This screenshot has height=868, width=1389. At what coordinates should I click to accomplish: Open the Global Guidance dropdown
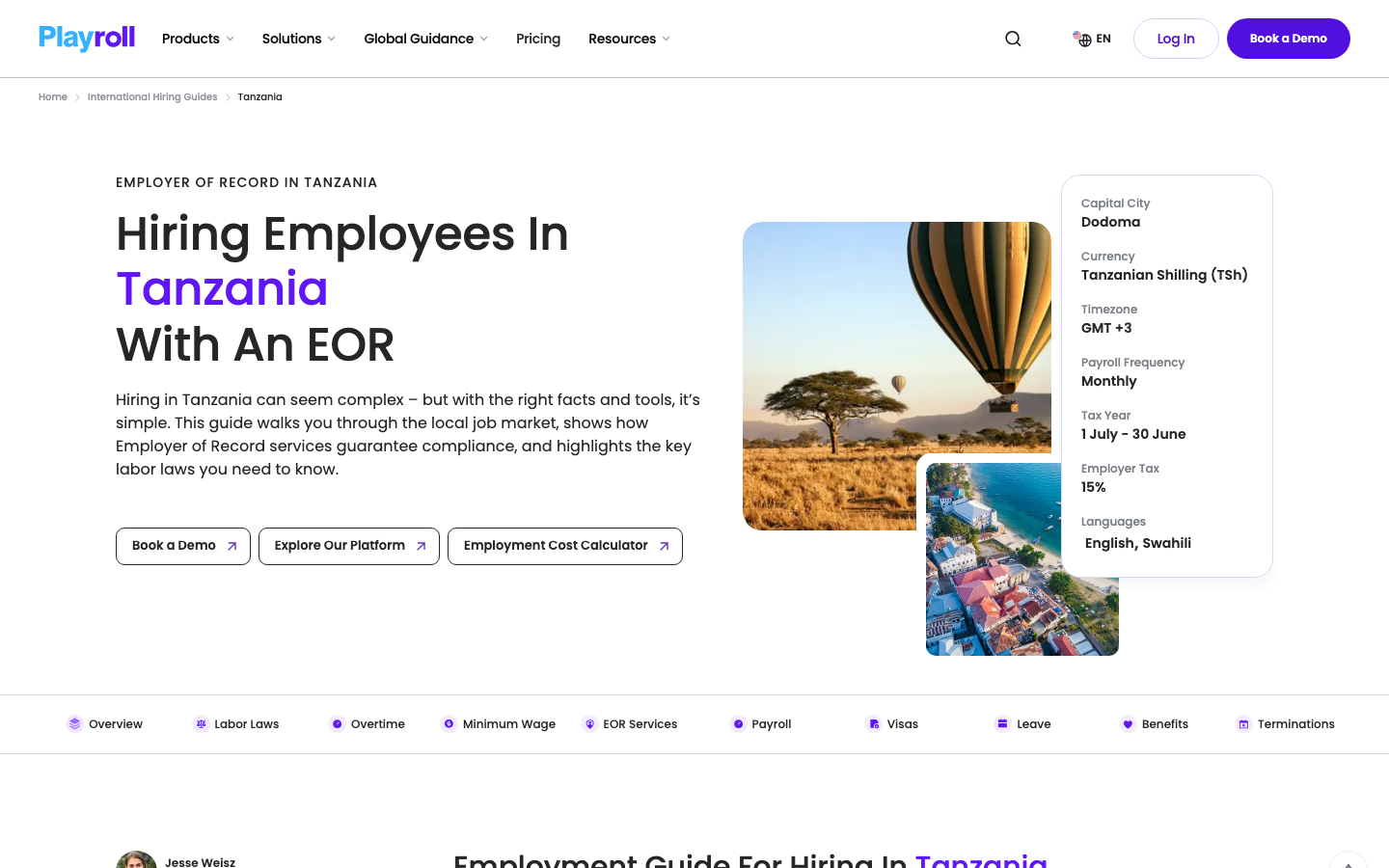425,39
